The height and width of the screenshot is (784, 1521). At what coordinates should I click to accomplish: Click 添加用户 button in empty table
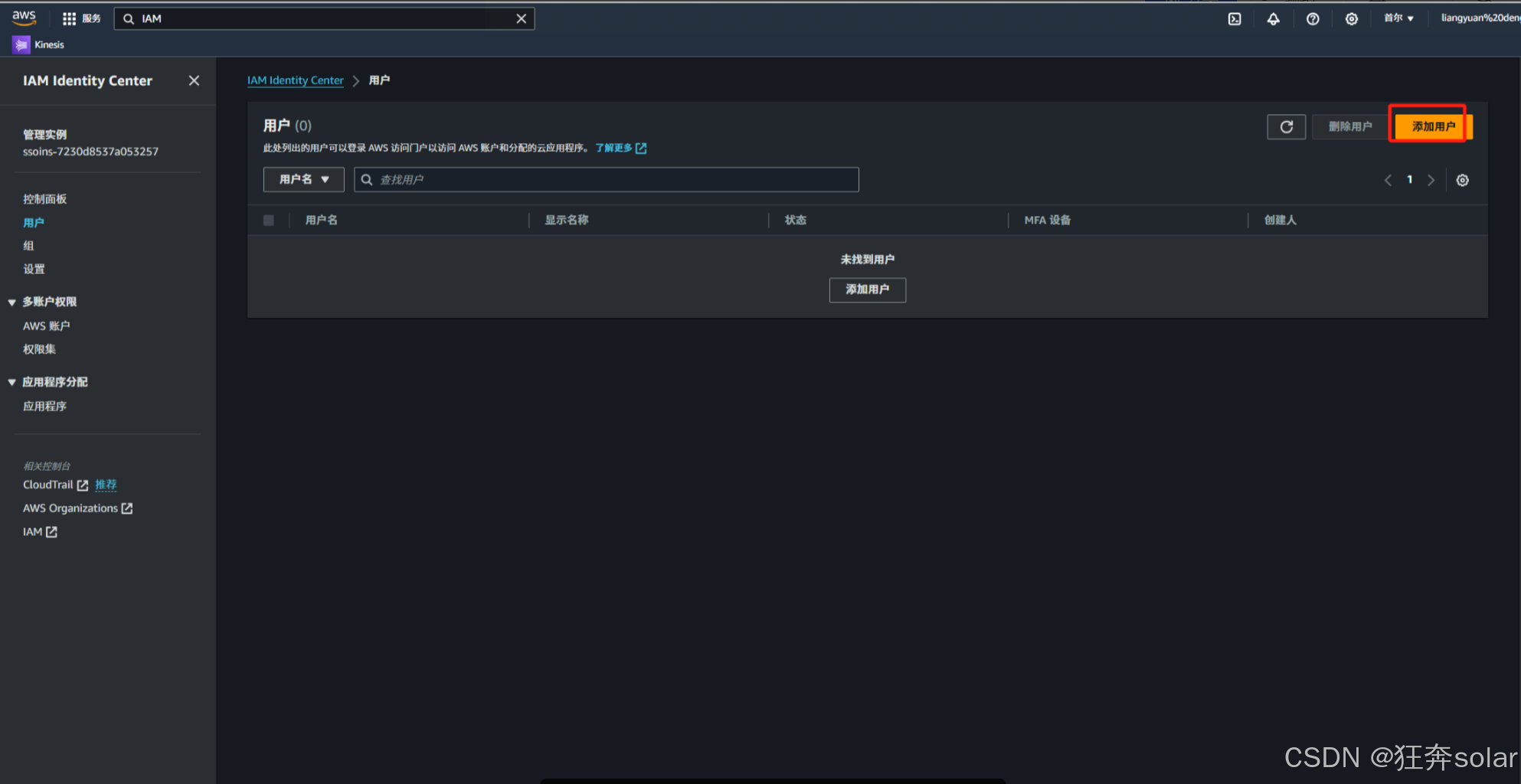[x=867, y=290]
